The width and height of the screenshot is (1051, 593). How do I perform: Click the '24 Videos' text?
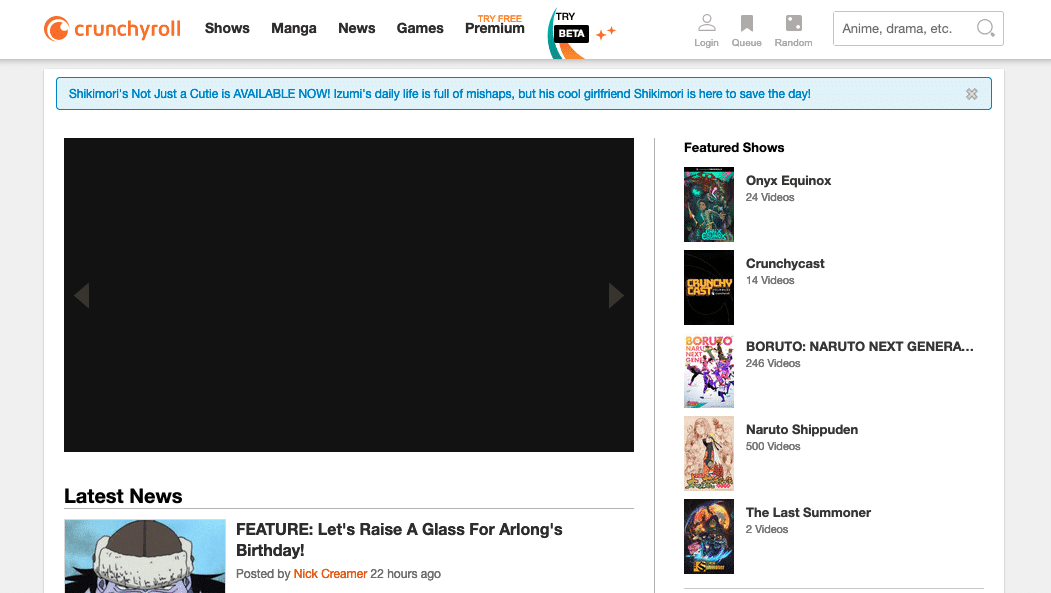770,197
